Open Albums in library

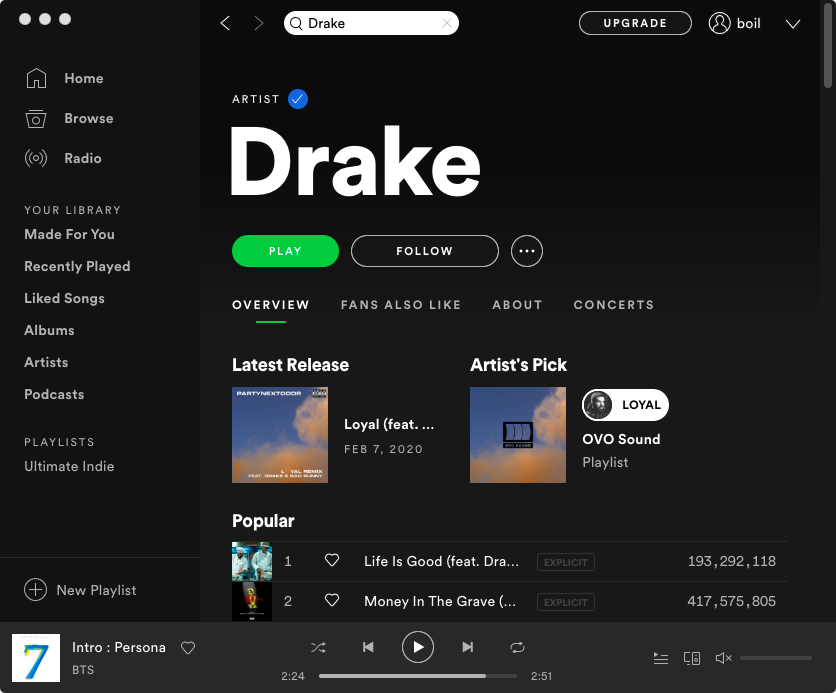49,331
